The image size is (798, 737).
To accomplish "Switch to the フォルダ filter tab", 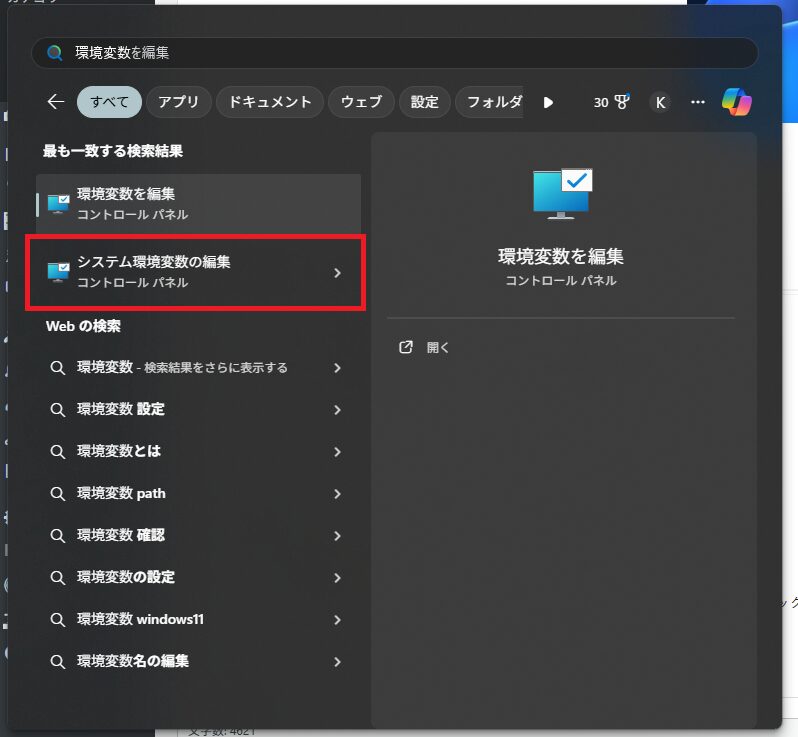I will click(490, 102).
